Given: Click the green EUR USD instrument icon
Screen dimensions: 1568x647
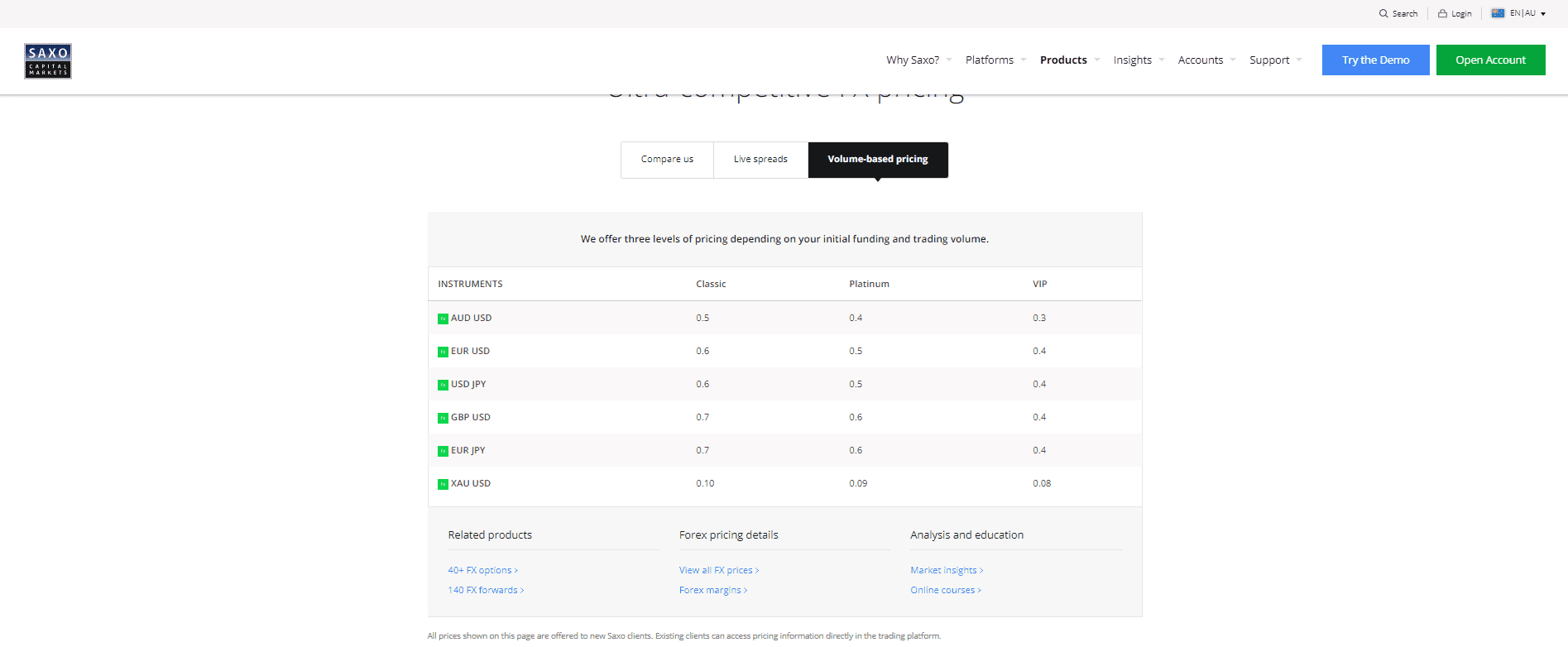Looking at the screenshot, I should pos(443,352).
